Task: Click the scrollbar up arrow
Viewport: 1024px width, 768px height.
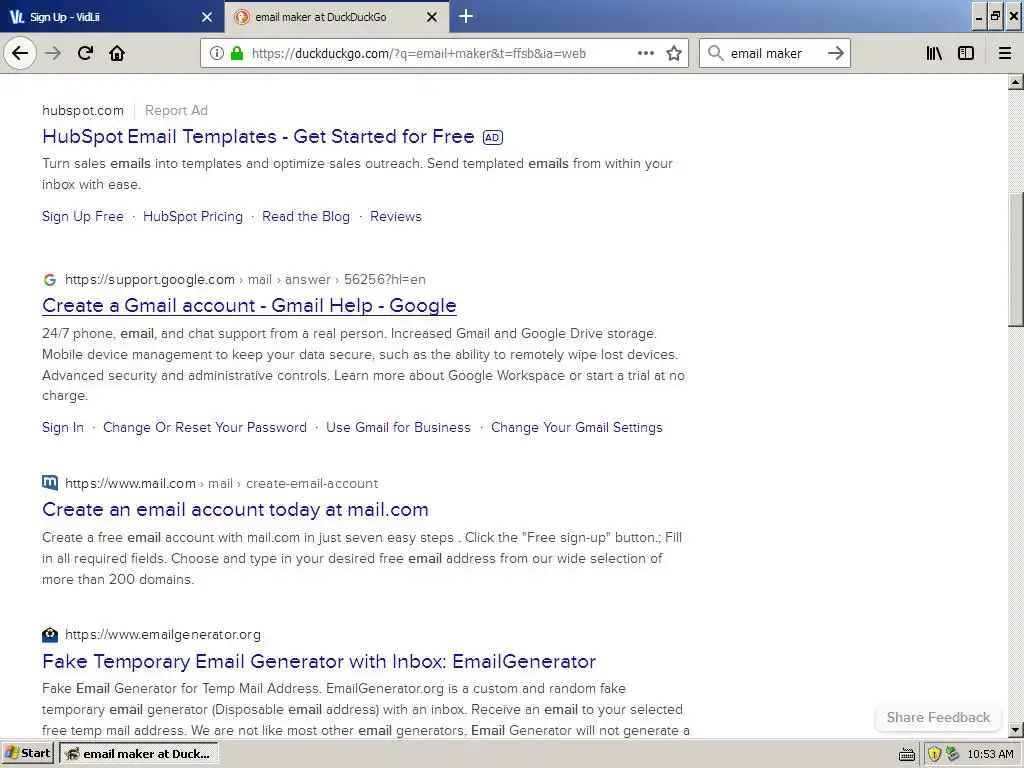Action: click(1016, 82)
